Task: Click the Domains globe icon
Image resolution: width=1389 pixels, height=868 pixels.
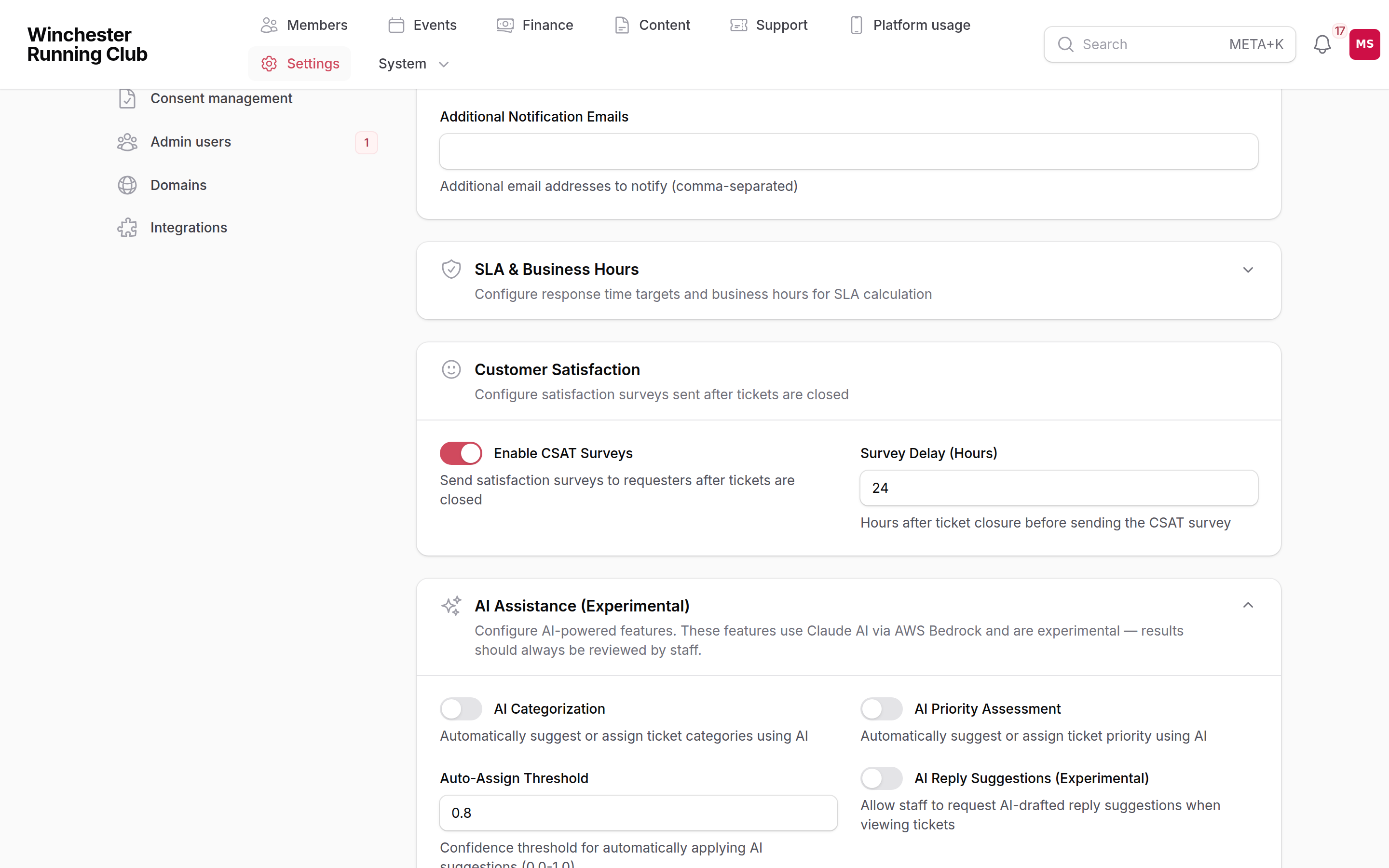Action: tap(127, 185)
